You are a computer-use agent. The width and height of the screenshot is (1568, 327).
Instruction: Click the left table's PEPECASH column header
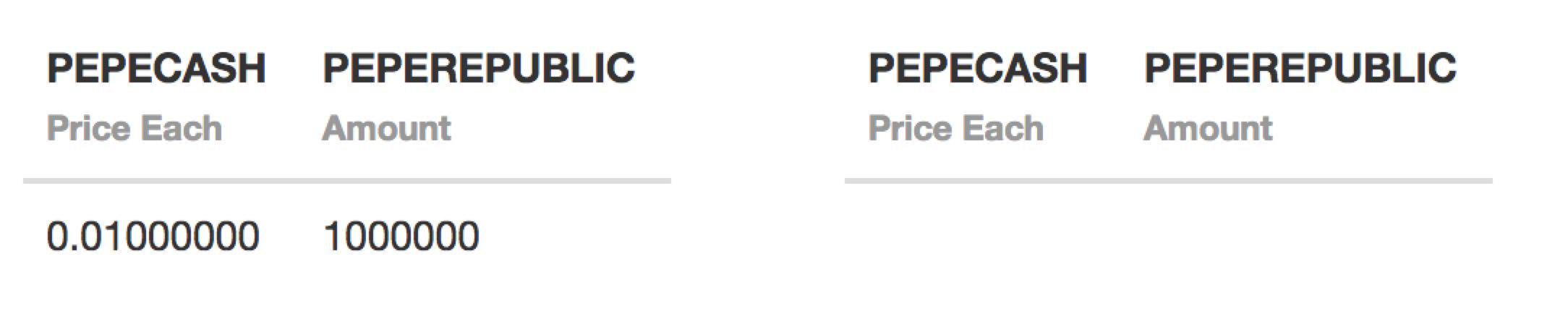coord(156,68)
